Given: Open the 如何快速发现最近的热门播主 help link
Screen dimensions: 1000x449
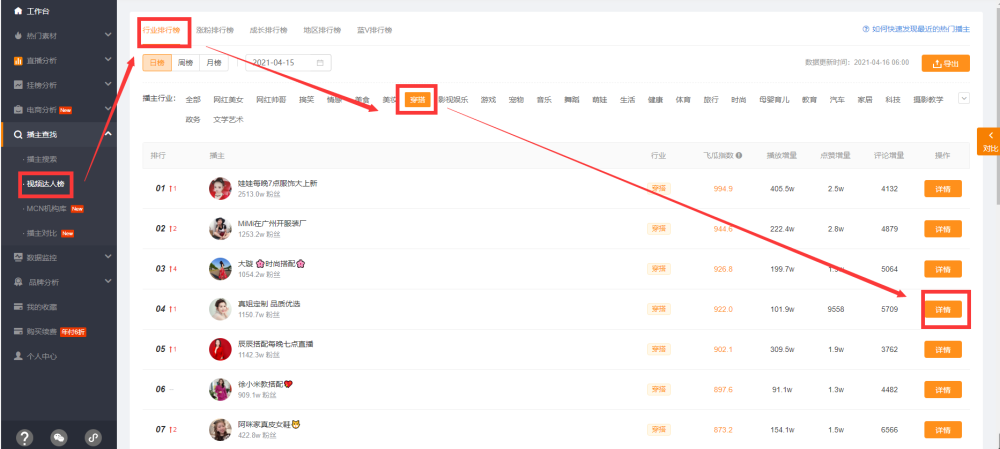Looking at the screenshot, I should click(916, 29).
